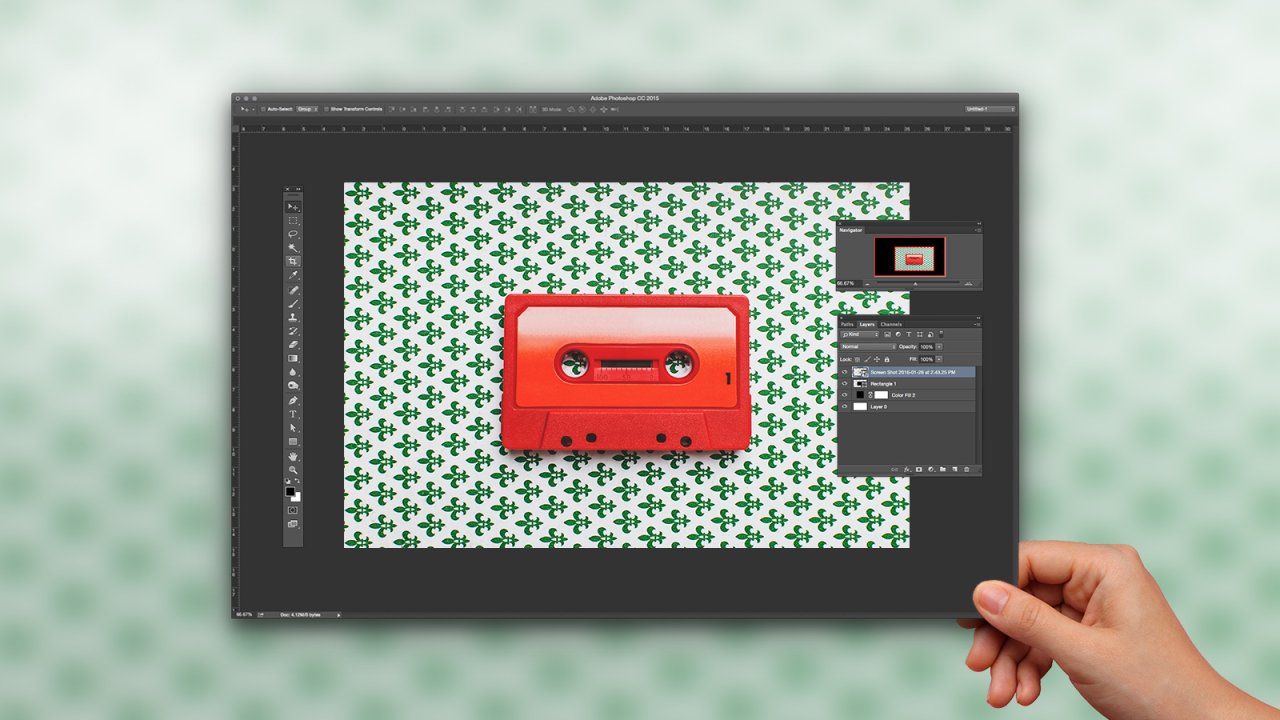Click the Create New Layer icon
The width and height of the screenshot is (1280, 720).
coord(955,468)
